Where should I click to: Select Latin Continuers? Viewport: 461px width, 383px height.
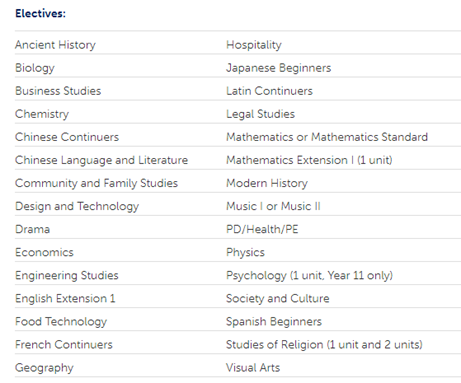pos(269,91)
